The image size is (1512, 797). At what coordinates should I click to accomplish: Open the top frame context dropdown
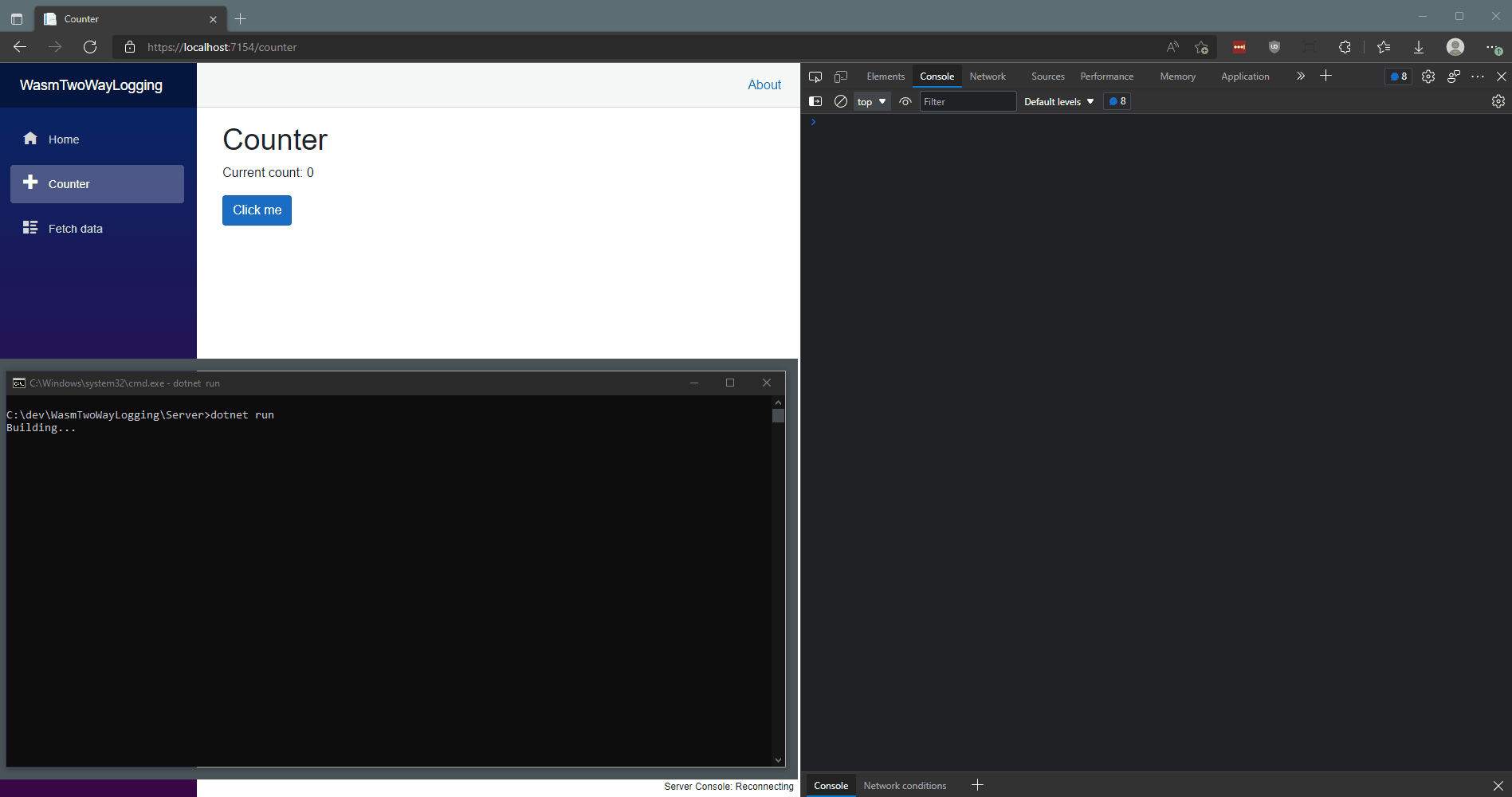point(871,101)
